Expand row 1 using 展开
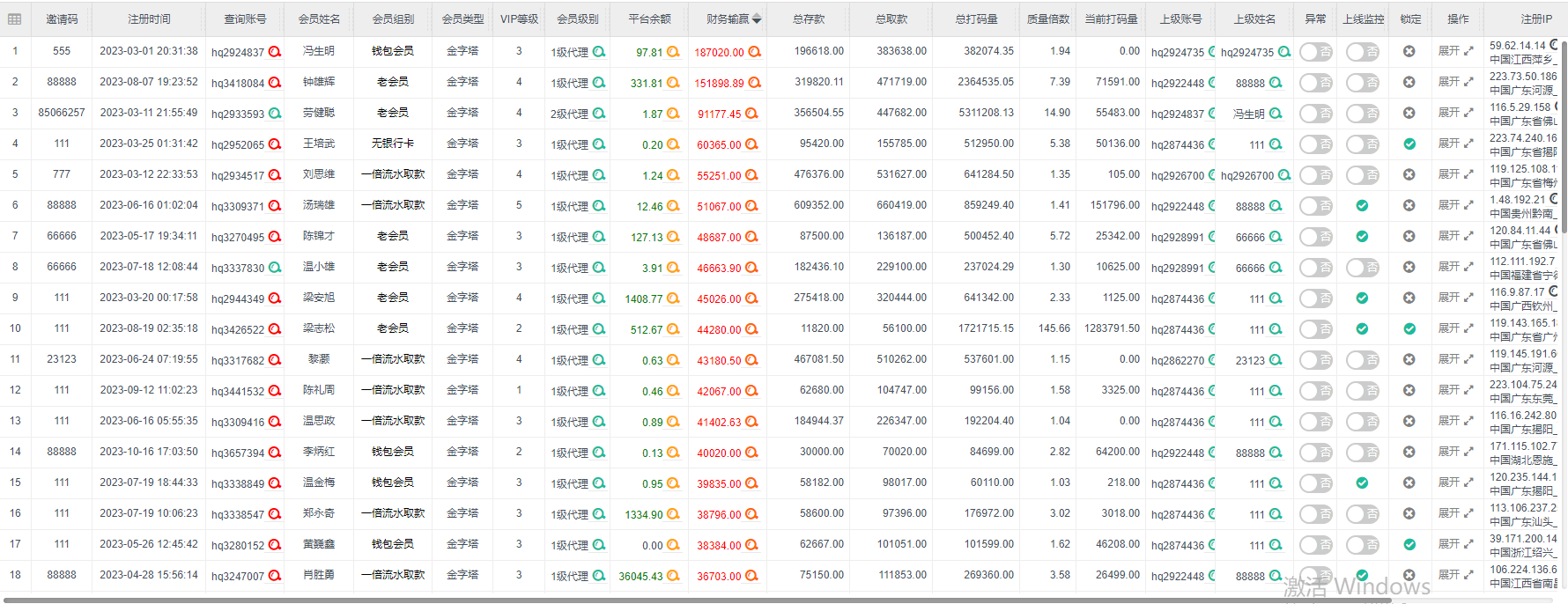Image resolution: width=1568 pixels, height=604 pixels. (1454, 51)
